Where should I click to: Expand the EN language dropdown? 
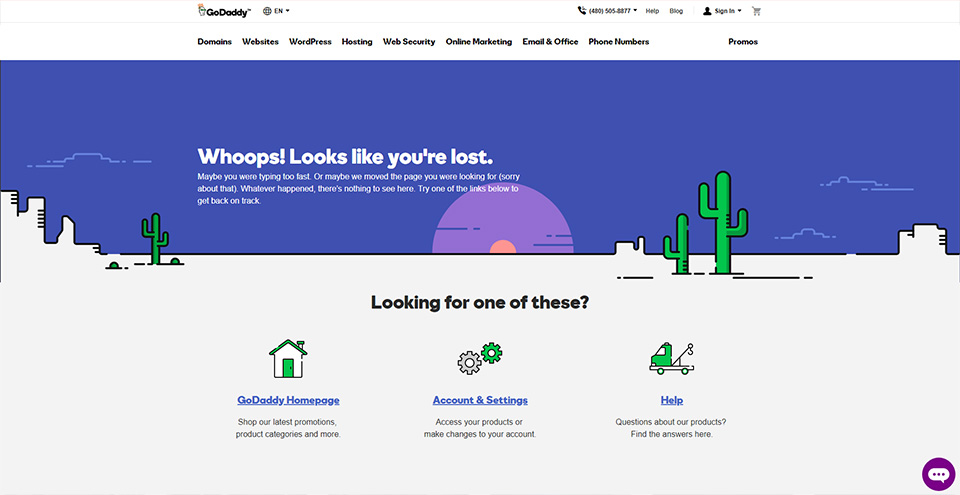tap(287, 11)
